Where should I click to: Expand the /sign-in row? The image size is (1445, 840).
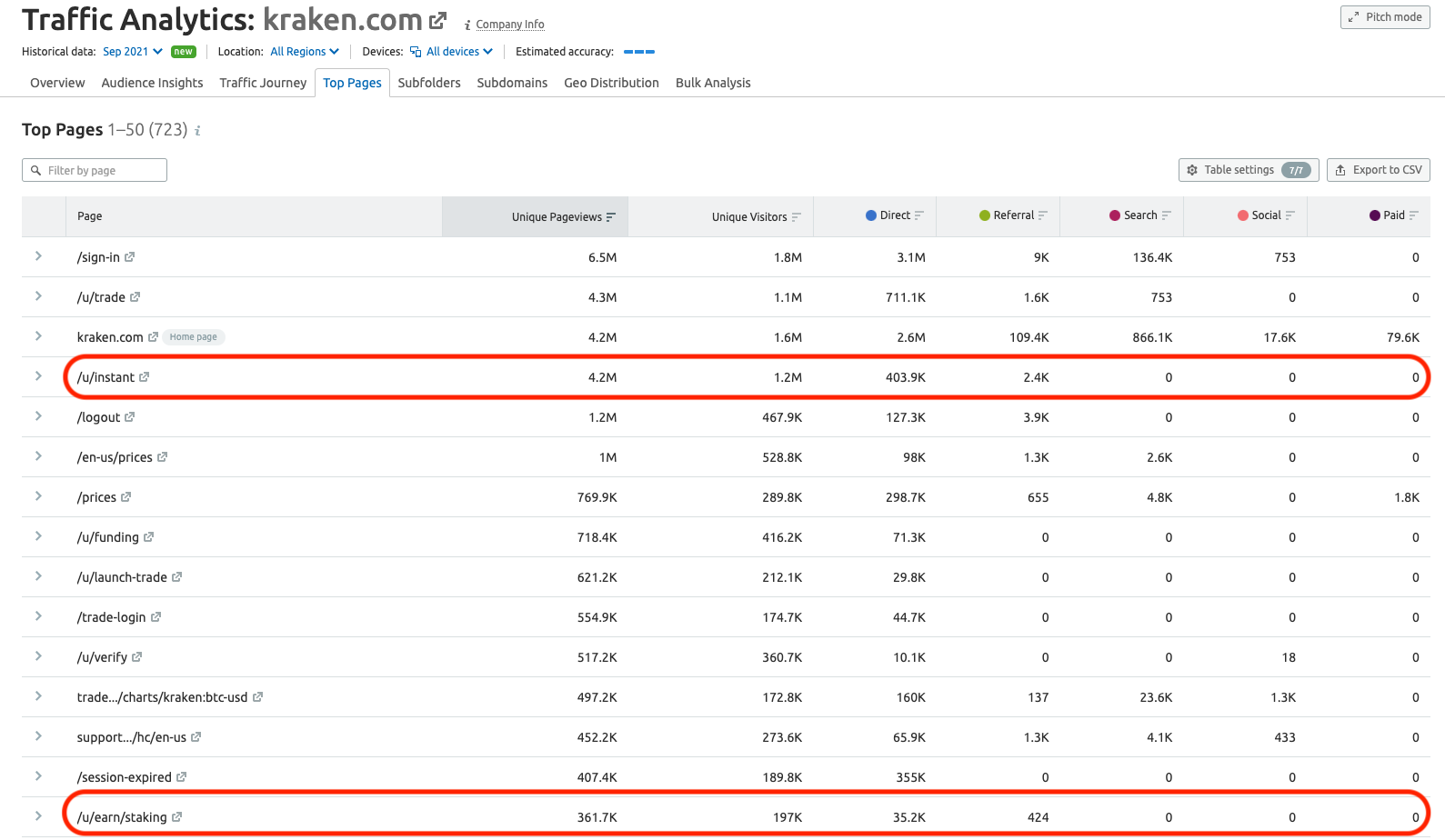pos(38,256)
